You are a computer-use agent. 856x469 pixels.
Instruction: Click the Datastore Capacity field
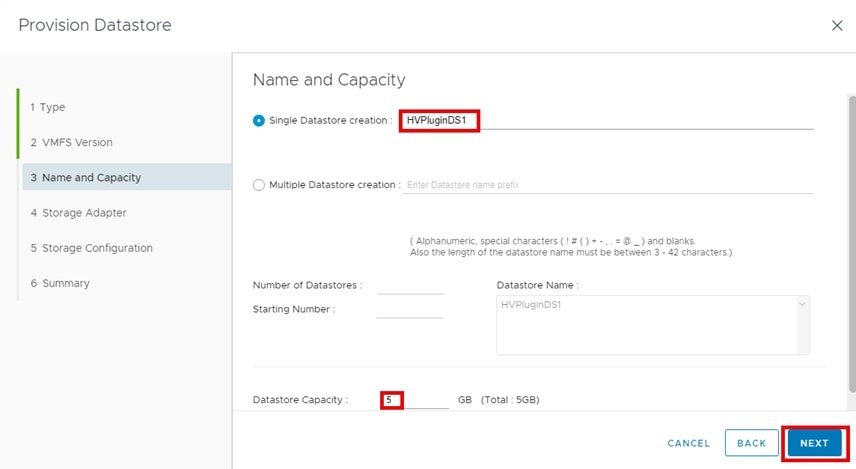click(415, 400)
